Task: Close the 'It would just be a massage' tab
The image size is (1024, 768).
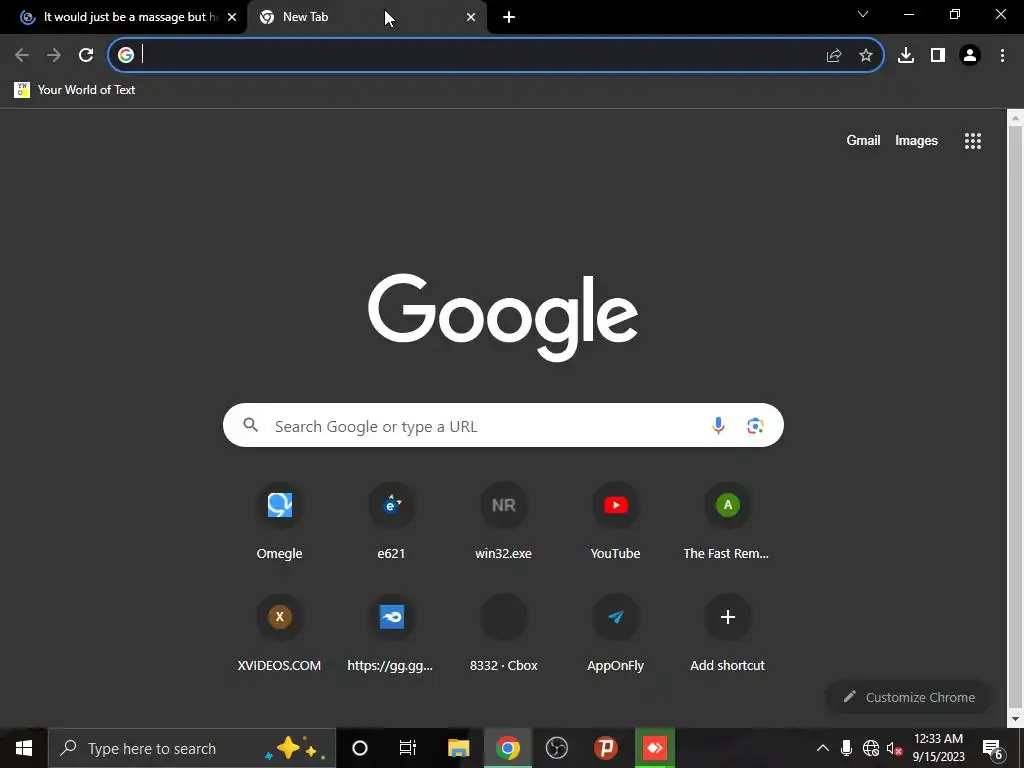Action: 232,17
